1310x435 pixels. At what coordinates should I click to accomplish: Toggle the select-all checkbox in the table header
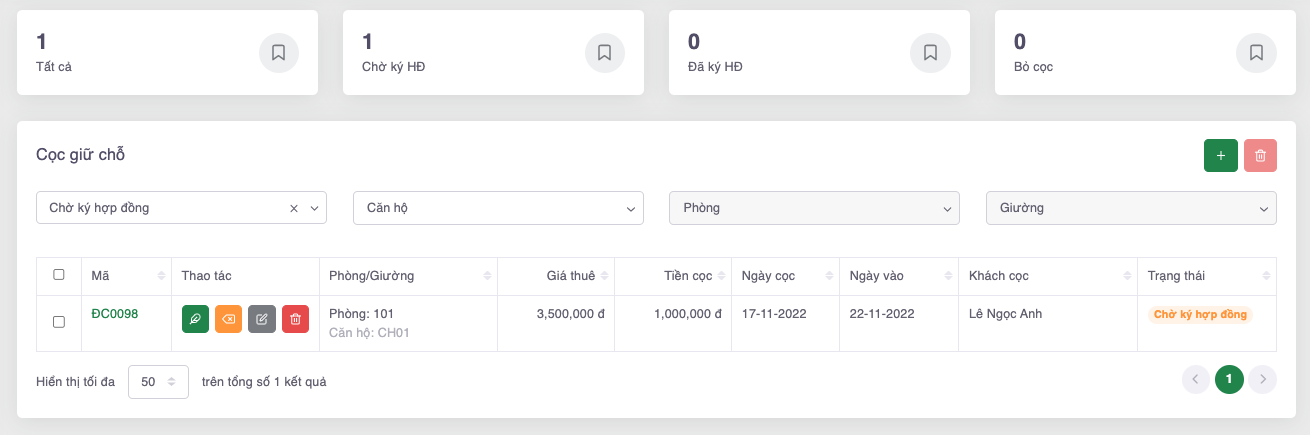click(59, 275)
